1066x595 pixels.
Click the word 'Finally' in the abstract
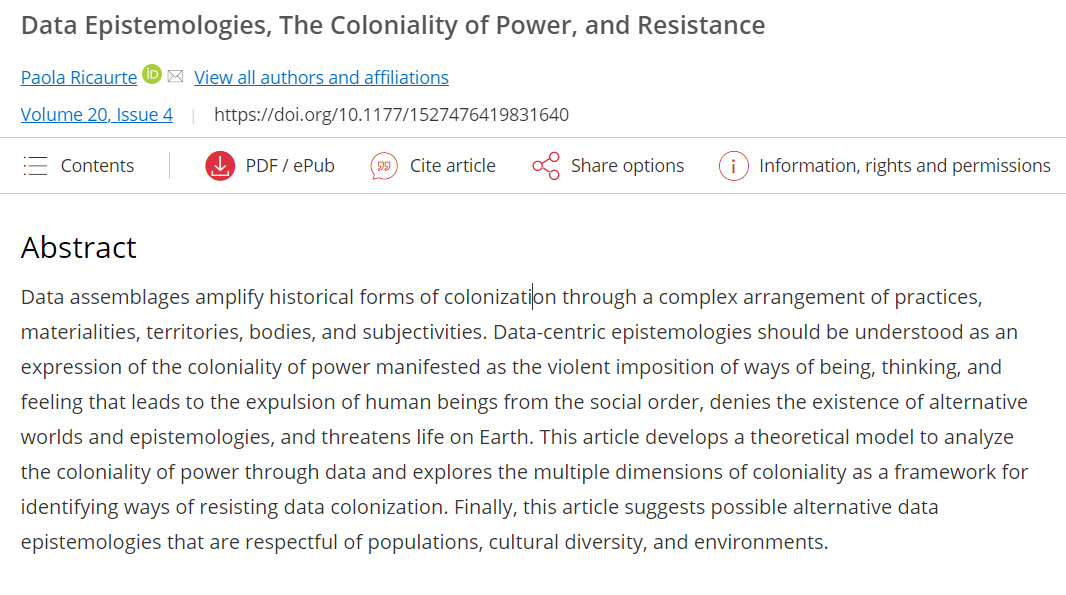tap(484, 507)
